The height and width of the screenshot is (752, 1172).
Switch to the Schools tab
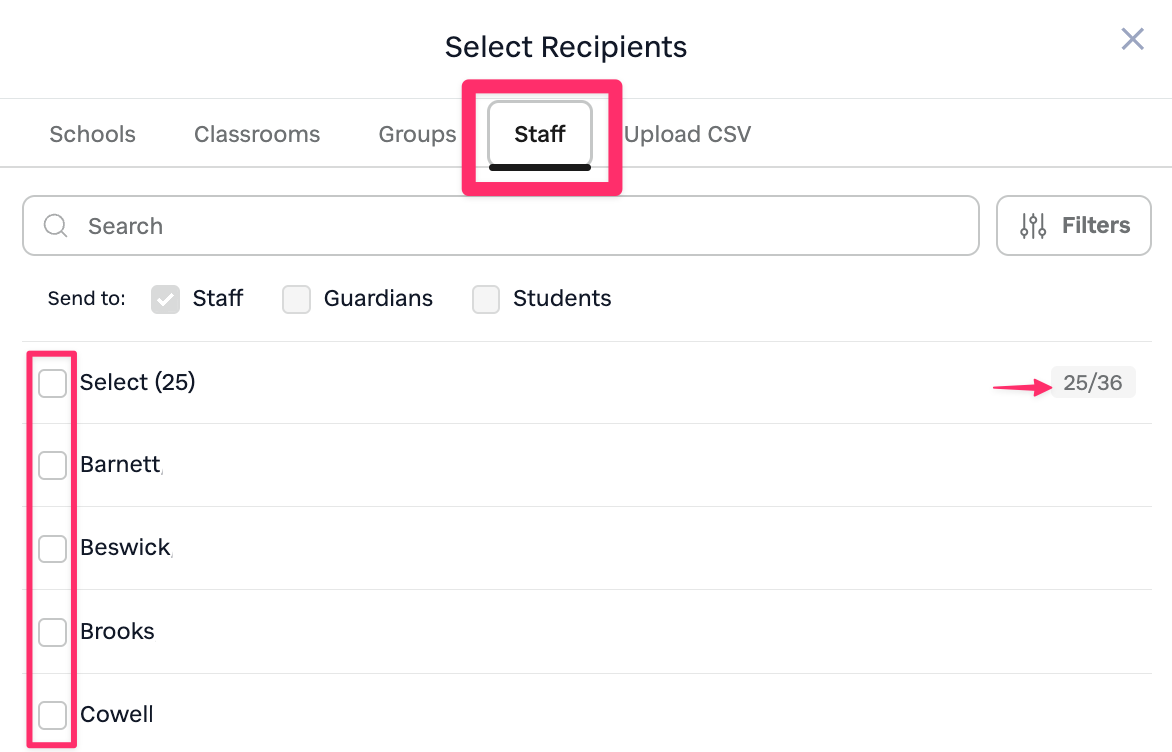92,134
